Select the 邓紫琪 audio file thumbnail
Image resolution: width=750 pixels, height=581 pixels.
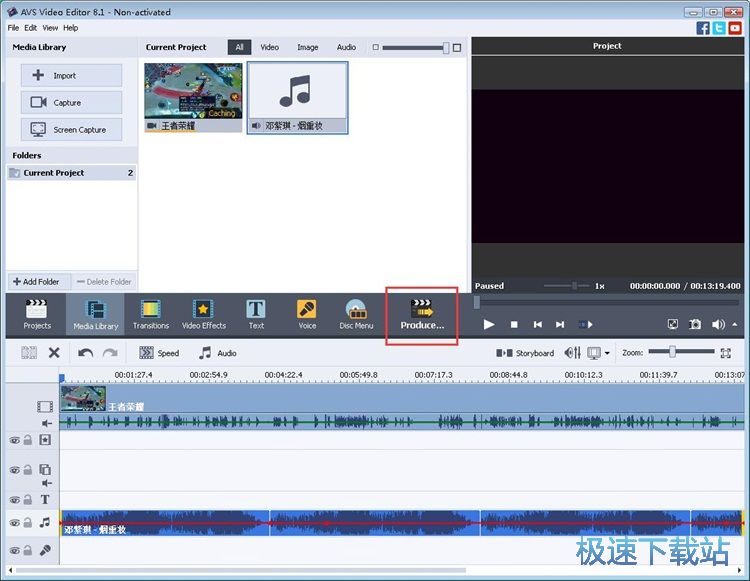click(298, 98)
